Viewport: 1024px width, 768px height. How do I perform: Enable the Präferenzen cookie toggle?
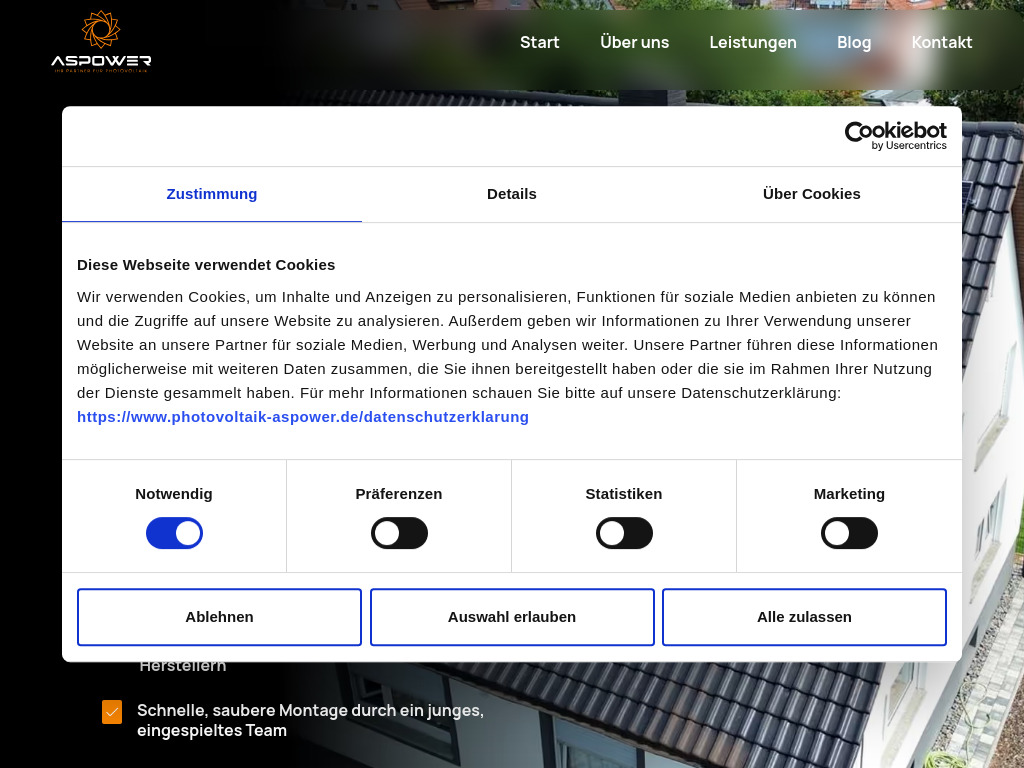(x=399, y=533)
